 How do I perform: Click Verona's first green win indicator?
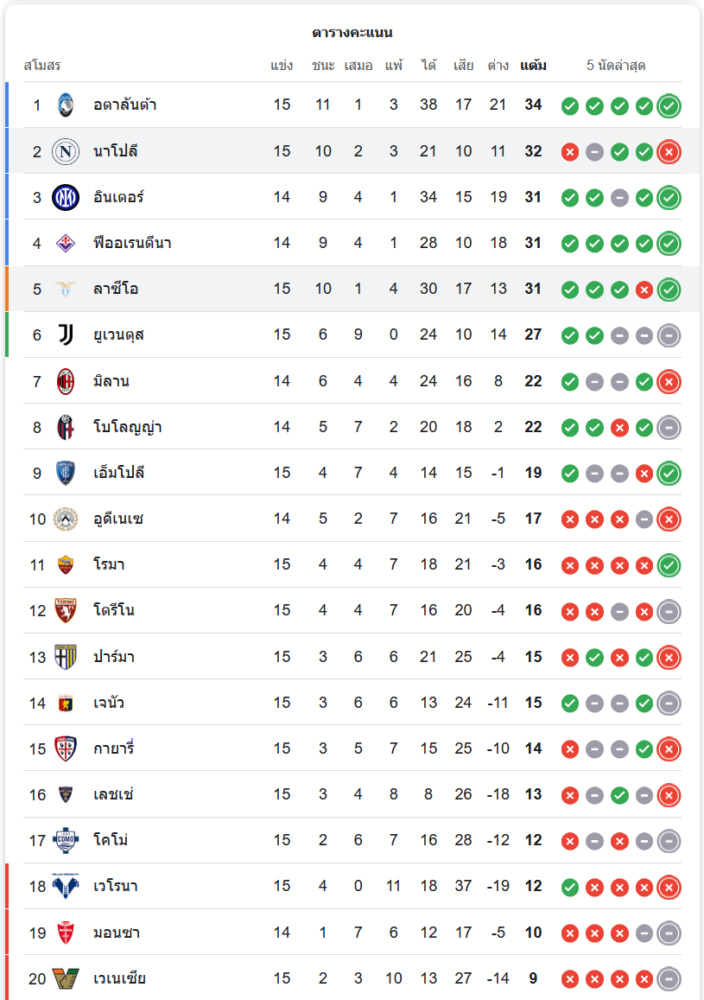[570, 887]
